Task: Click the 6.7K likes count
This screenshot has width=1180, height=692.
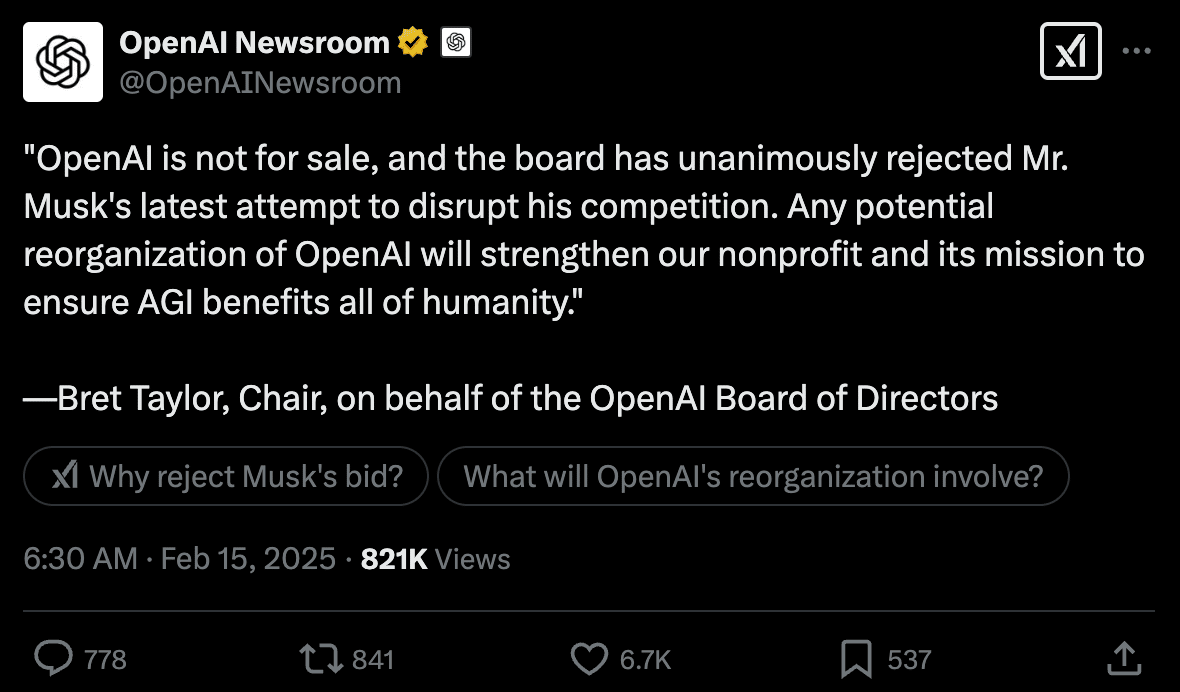Action: (x=645, y=659)
